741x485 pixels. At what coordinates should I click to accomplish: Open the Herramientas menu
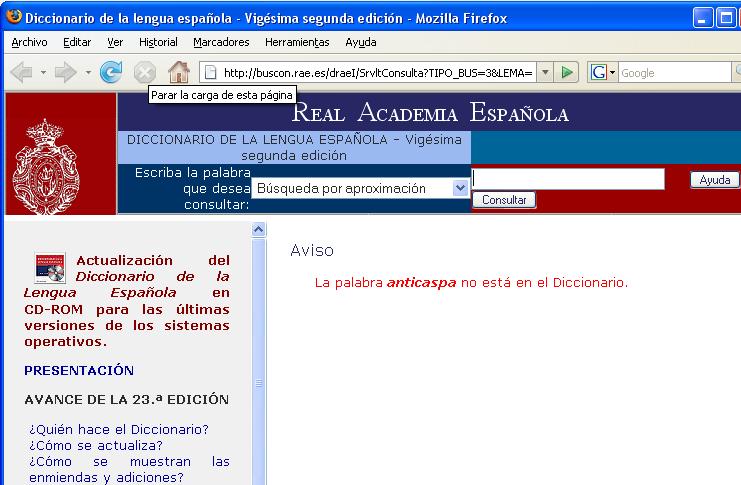click(x=297, y=42)
